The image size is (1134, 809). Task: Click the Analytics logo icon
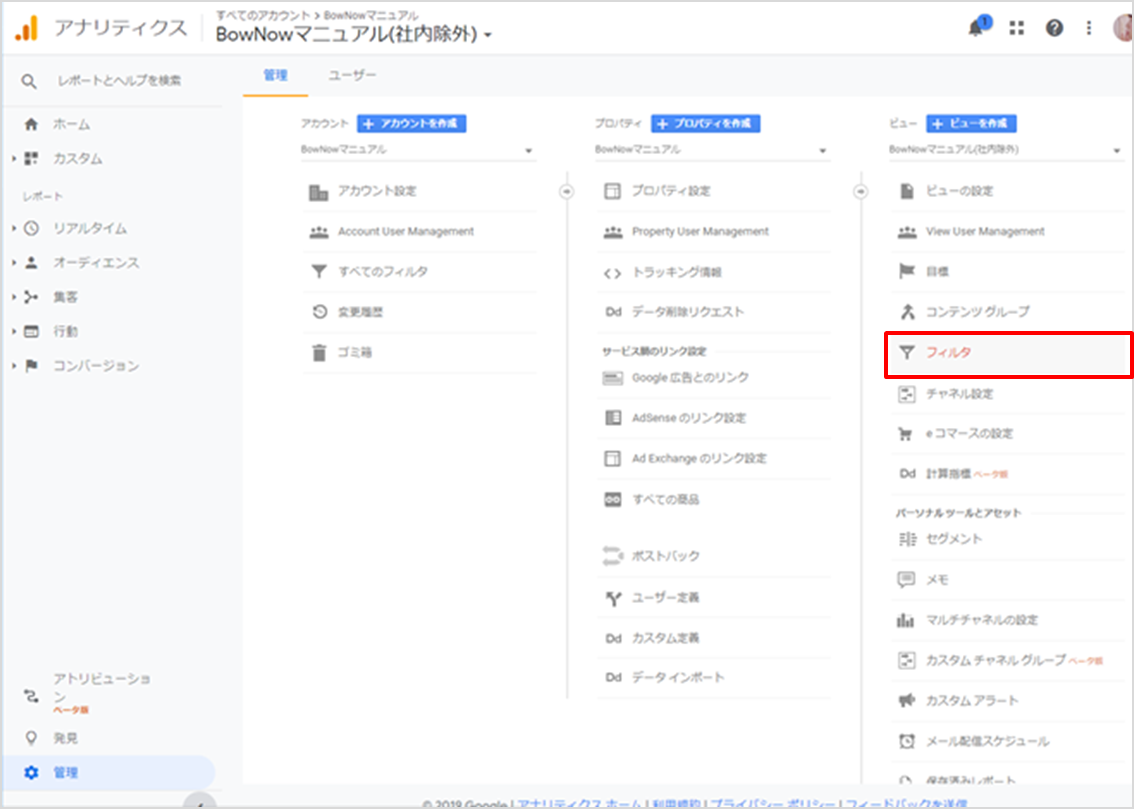coord(27,29)
